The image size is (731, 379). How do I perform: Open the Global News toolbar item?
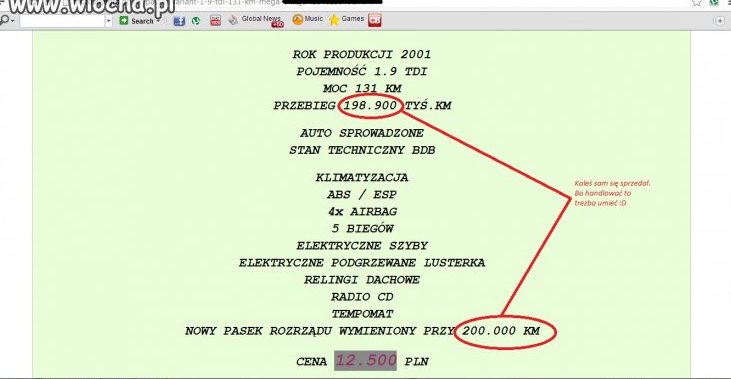[x=255, y=20]
